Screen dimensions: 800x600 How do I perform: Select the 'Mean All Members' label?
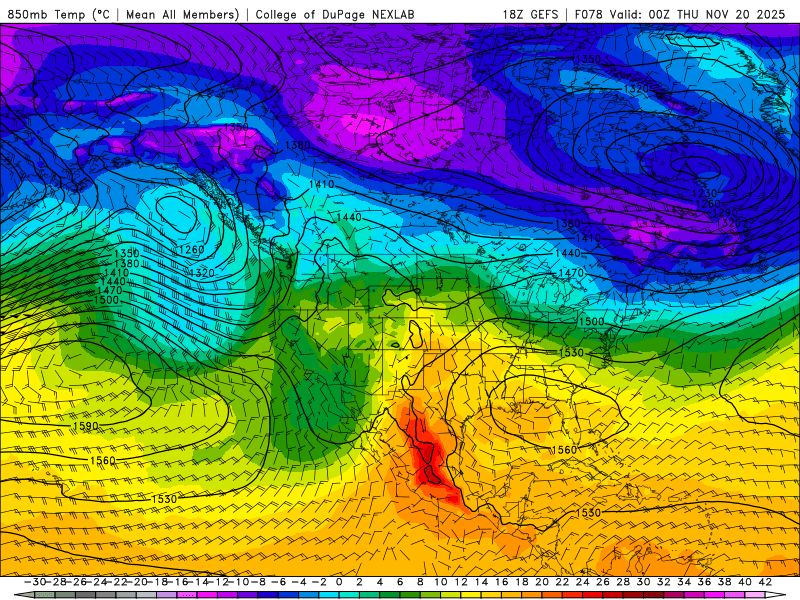[181, 14]
